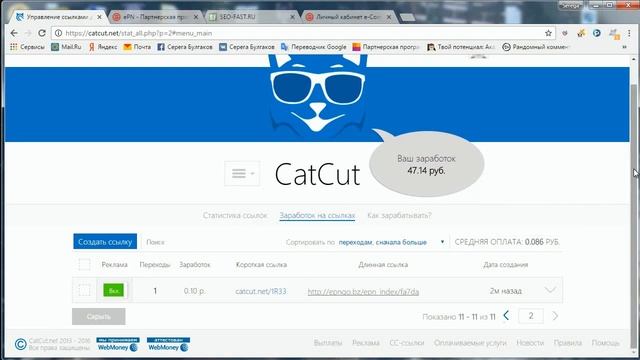Open the Mail.Ru bookmark
The height and width of the screenshot is (360, 640).
pyautogui.click(x=66, y=47)
